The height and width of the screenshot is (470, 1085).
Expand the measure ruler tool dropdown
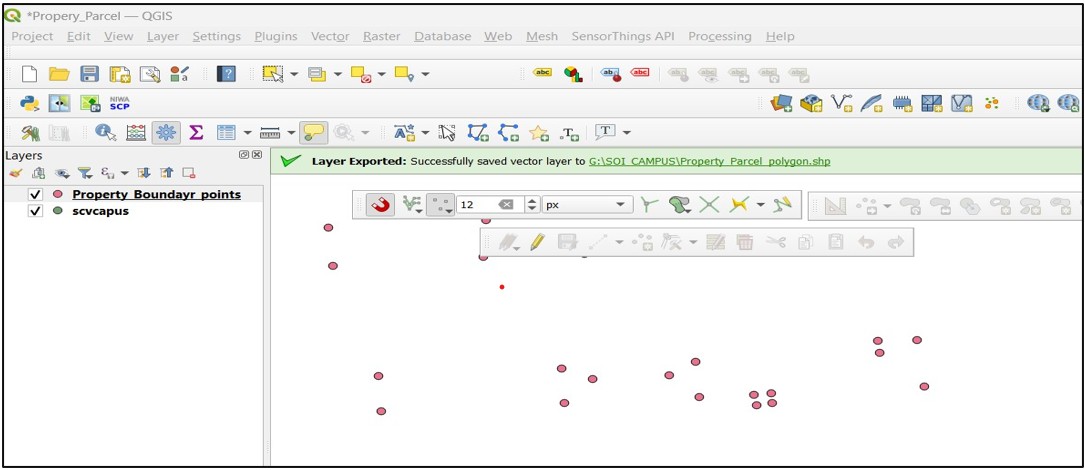[291, 132]
